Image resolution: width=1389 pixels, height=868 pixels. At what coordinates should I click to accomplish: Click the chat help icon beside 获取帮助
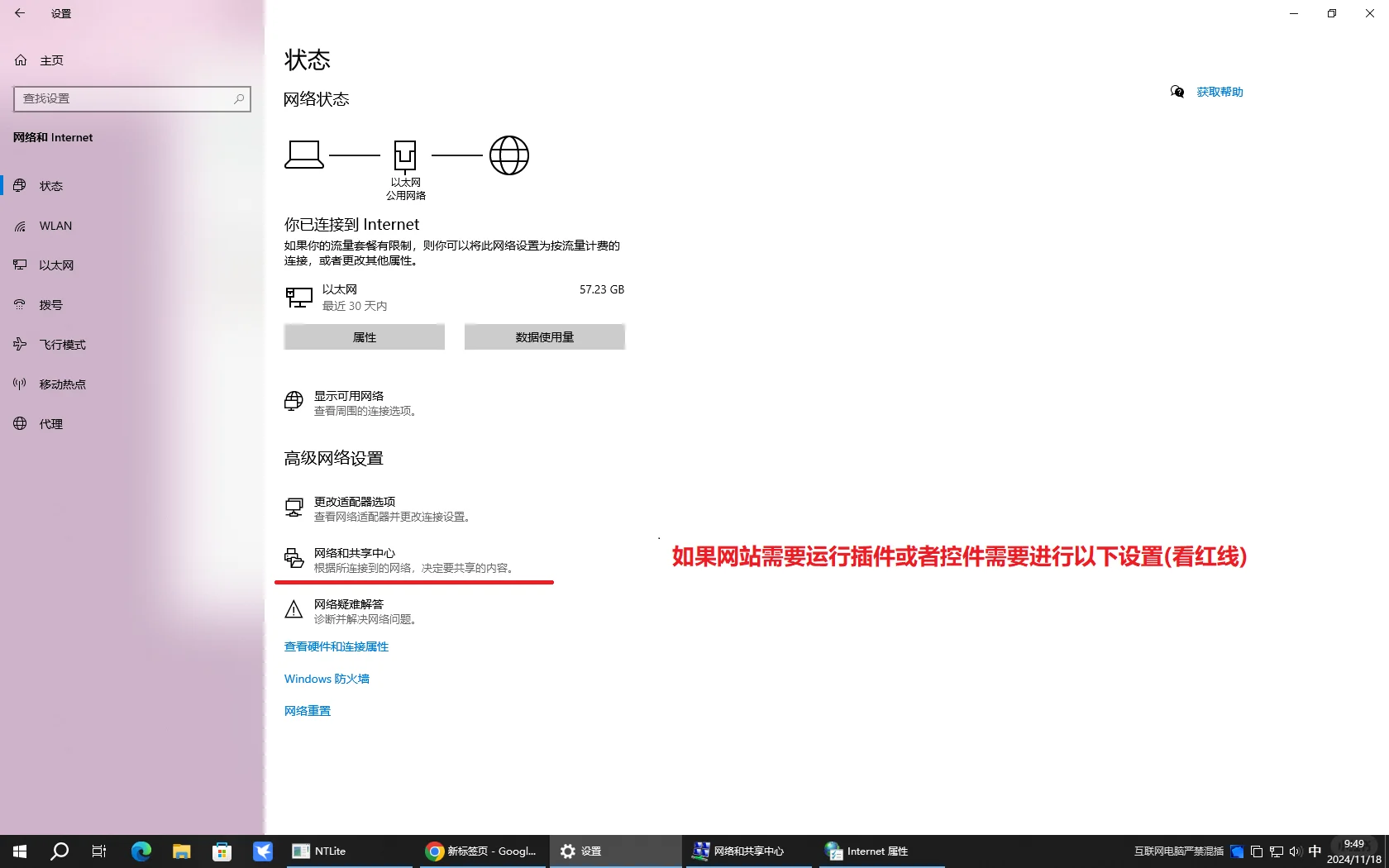click(x=1177, y=92)
